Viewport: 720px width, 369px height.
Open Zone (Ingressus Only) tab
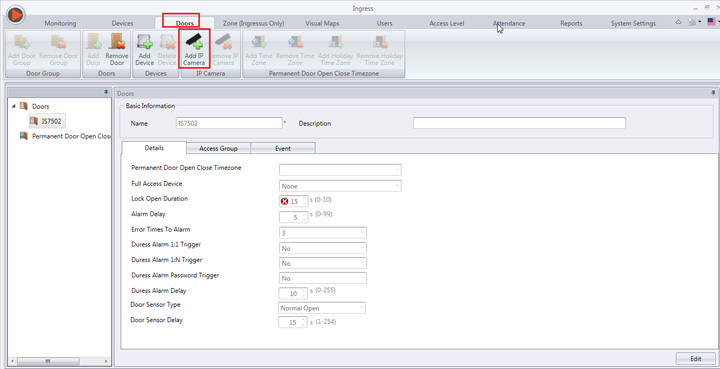coord(253,23)
